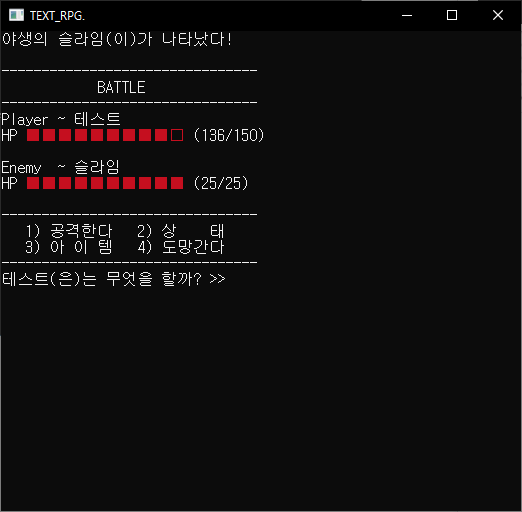Click the enemy HP value (25/25)
The width and height of the screenshot is (522, 512).
pos(221,183)
